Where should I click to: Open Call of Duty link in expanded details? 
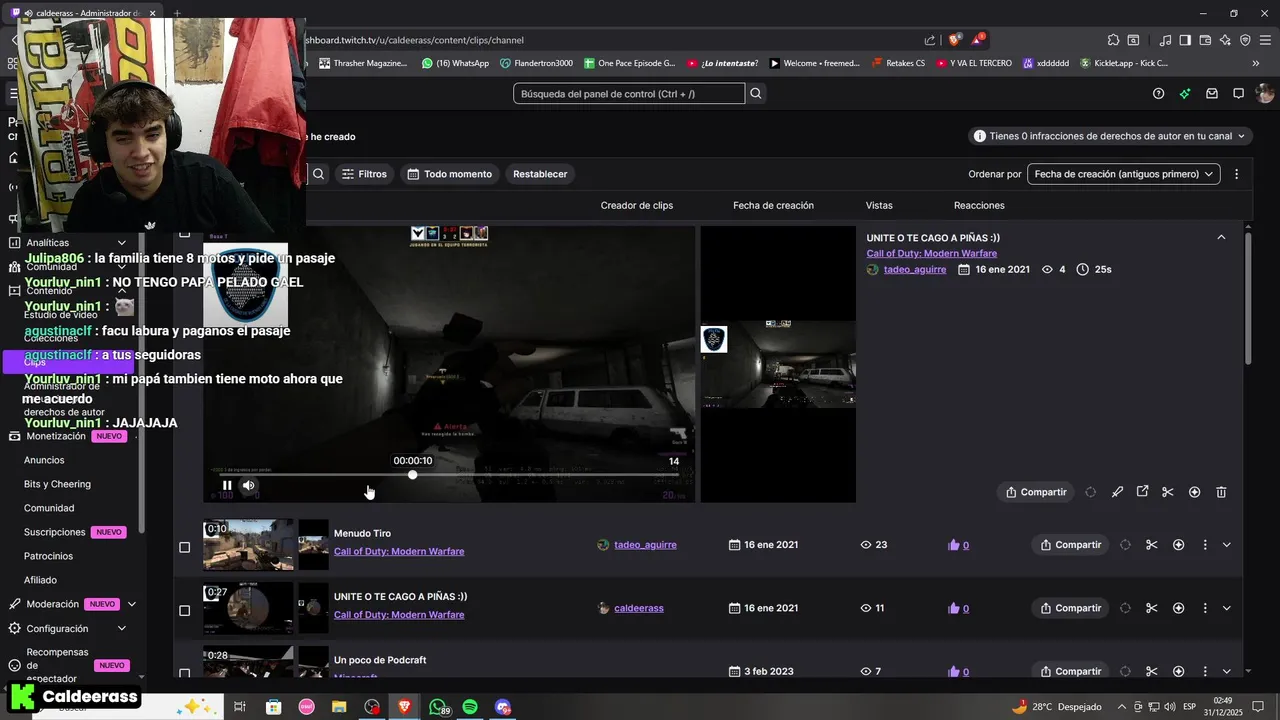tap(932, 253)
